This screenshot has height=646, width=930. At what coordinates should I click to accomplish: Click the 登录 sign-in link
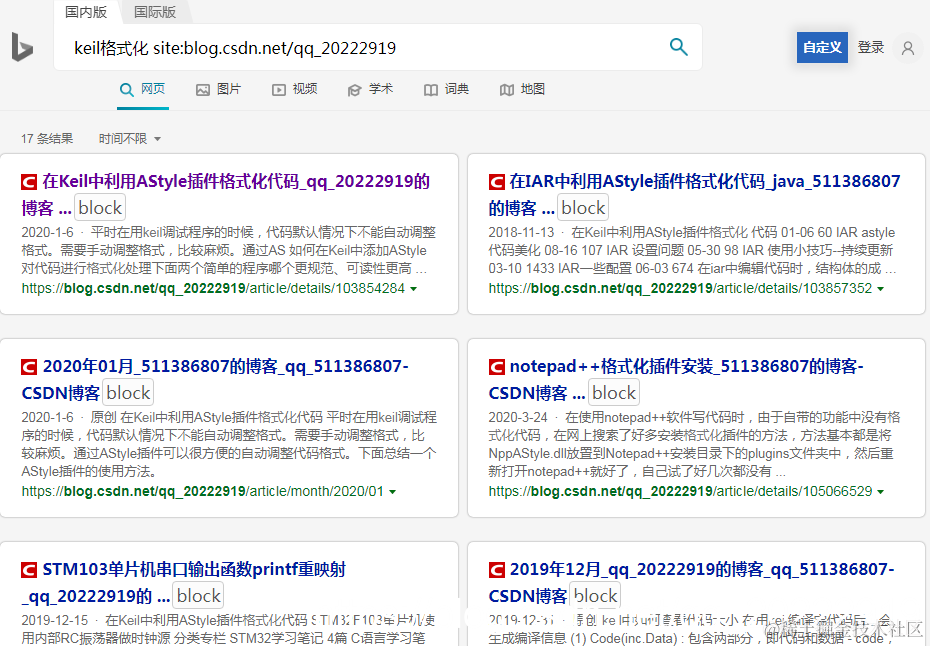[871, 47]
